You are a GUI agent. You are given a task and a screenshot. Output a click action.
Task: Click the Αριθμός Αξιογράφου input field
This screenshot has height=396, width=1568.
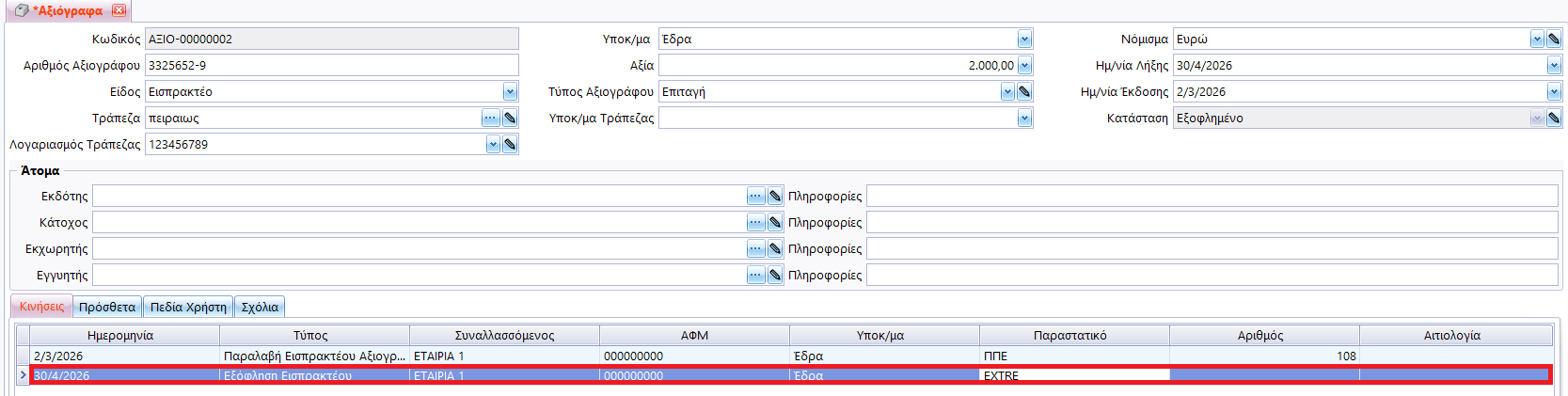331,66
